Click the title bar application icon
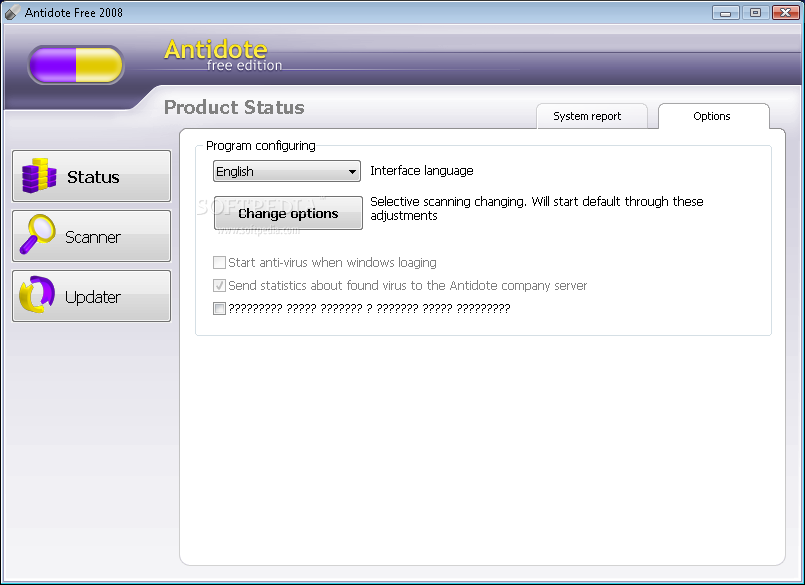 pyautogui.click(x=12, y=12)
